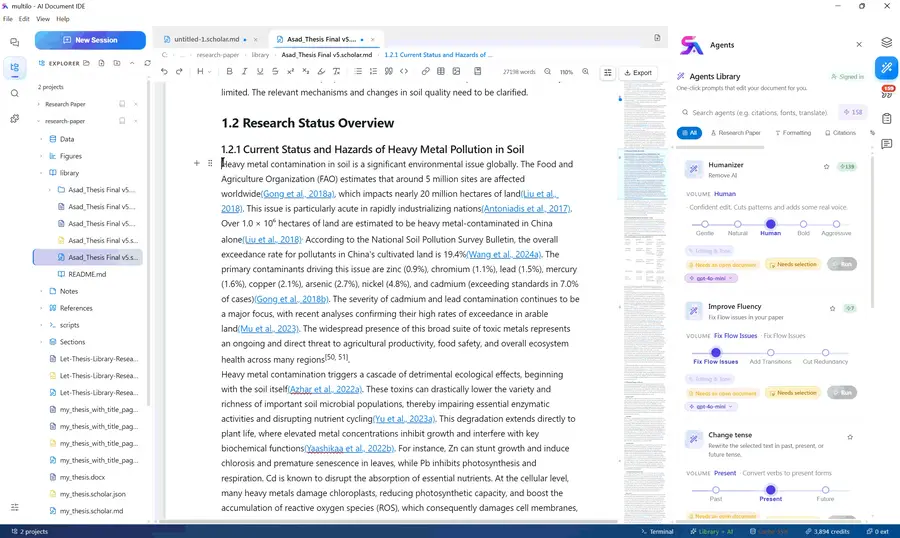Click the superscript icon
The image size is (900, 538).
(290, 72)
